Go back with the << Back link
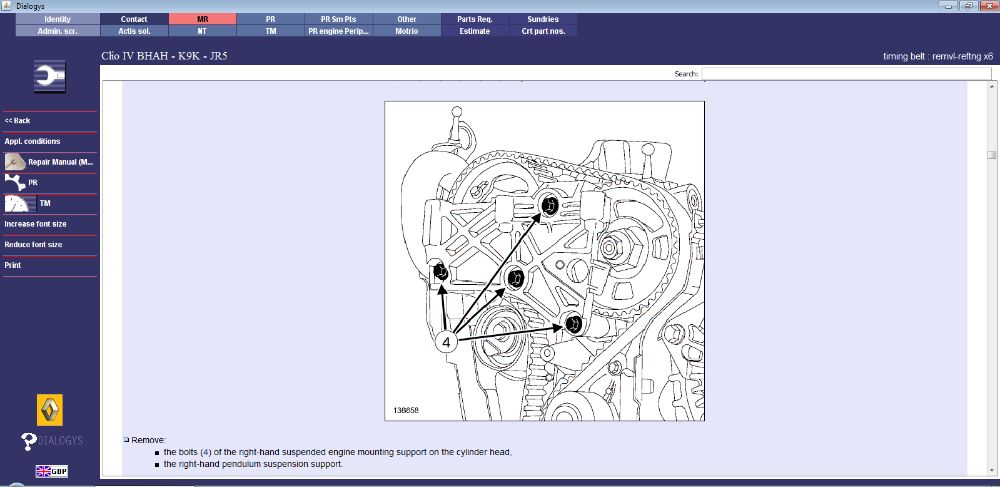This screenshot has height=487, width=1000. [17, 120]
